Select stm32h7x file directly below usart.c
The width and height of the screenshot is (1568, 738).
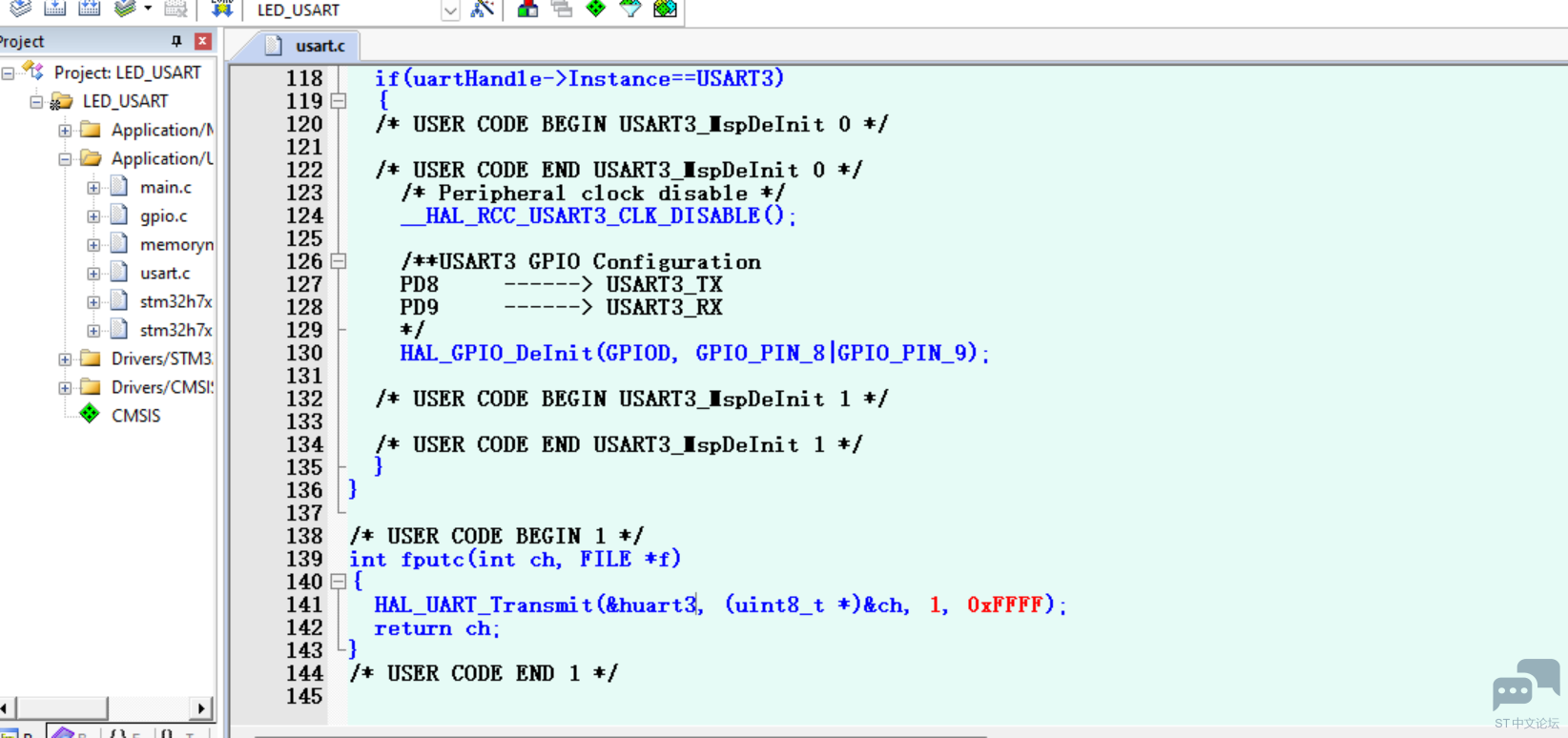pyautogui.click(x=176, y=301)
